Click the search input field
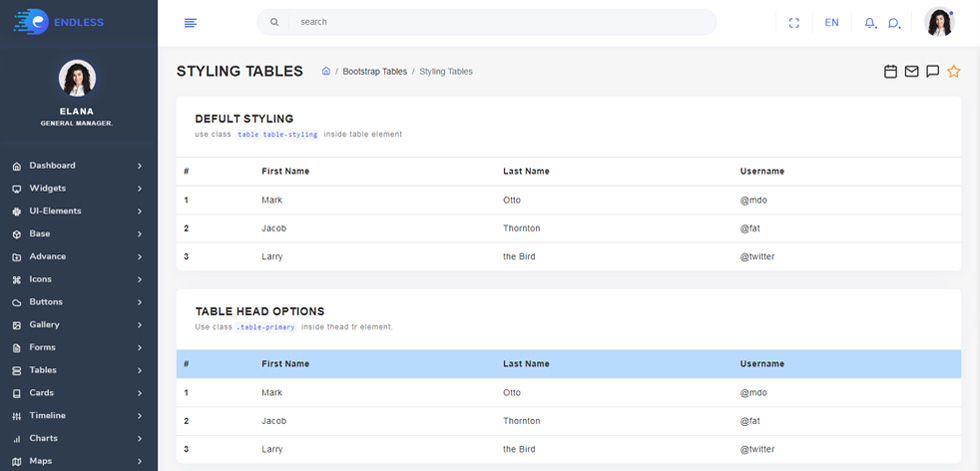The height and width of the screenshot is (471, 980). click(503, 22)
